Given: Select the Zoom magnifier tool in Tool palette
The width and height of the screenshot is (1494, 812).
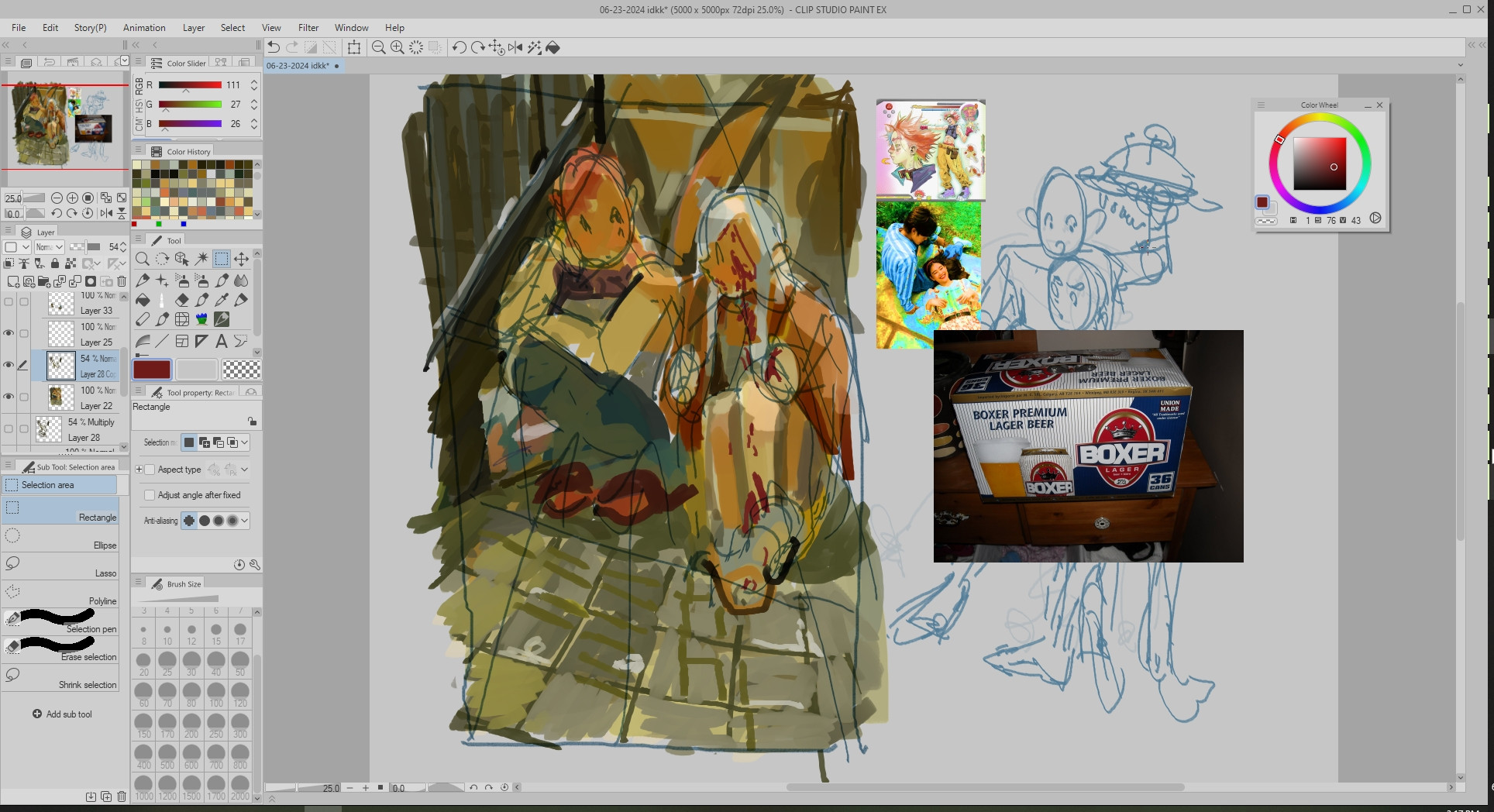Looking at the screenshot, I should [143, 259].
